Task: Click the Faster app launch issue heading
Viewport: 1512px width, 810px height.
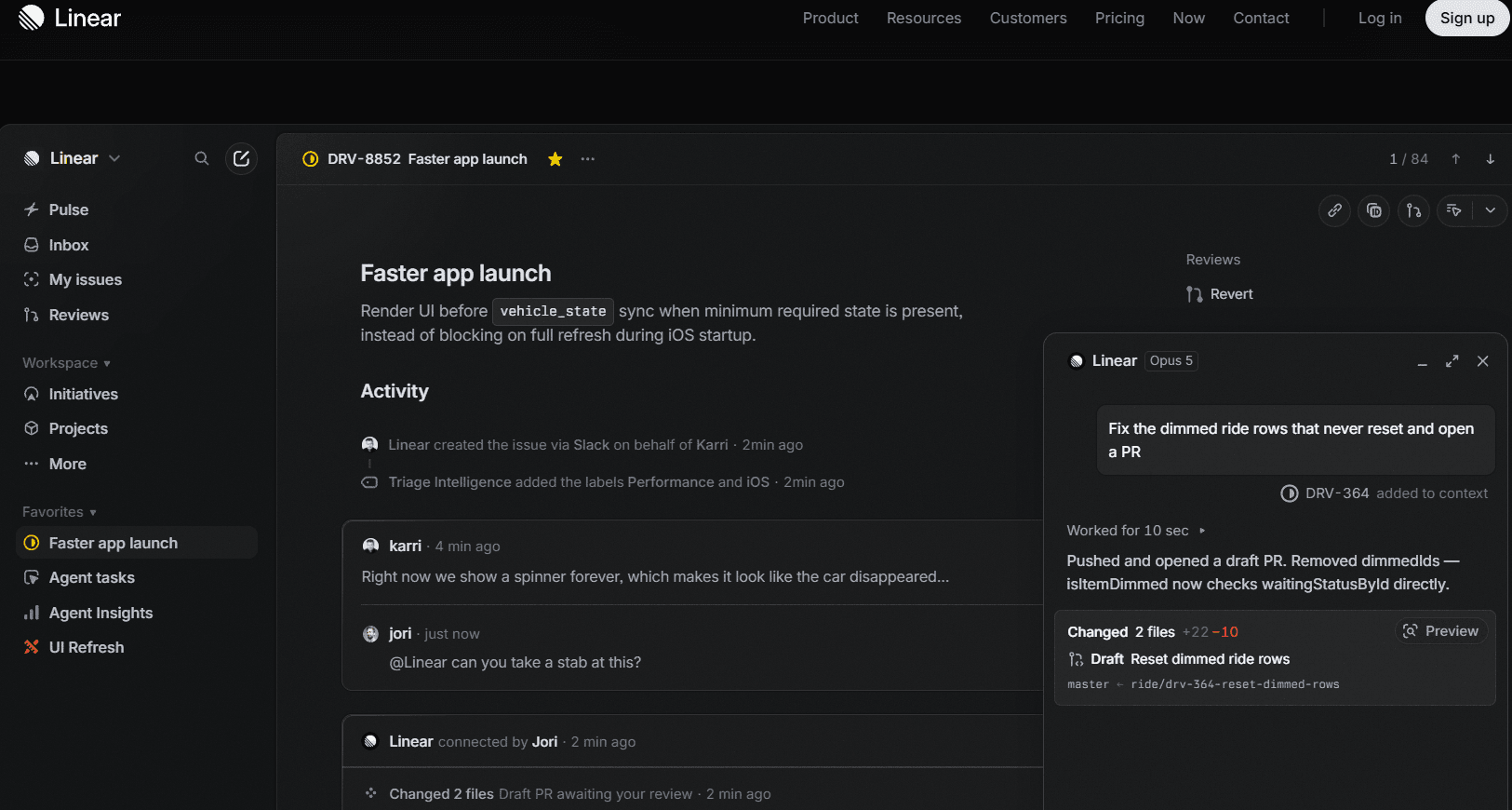Action: pyautogui.click(x=456, y=273)
